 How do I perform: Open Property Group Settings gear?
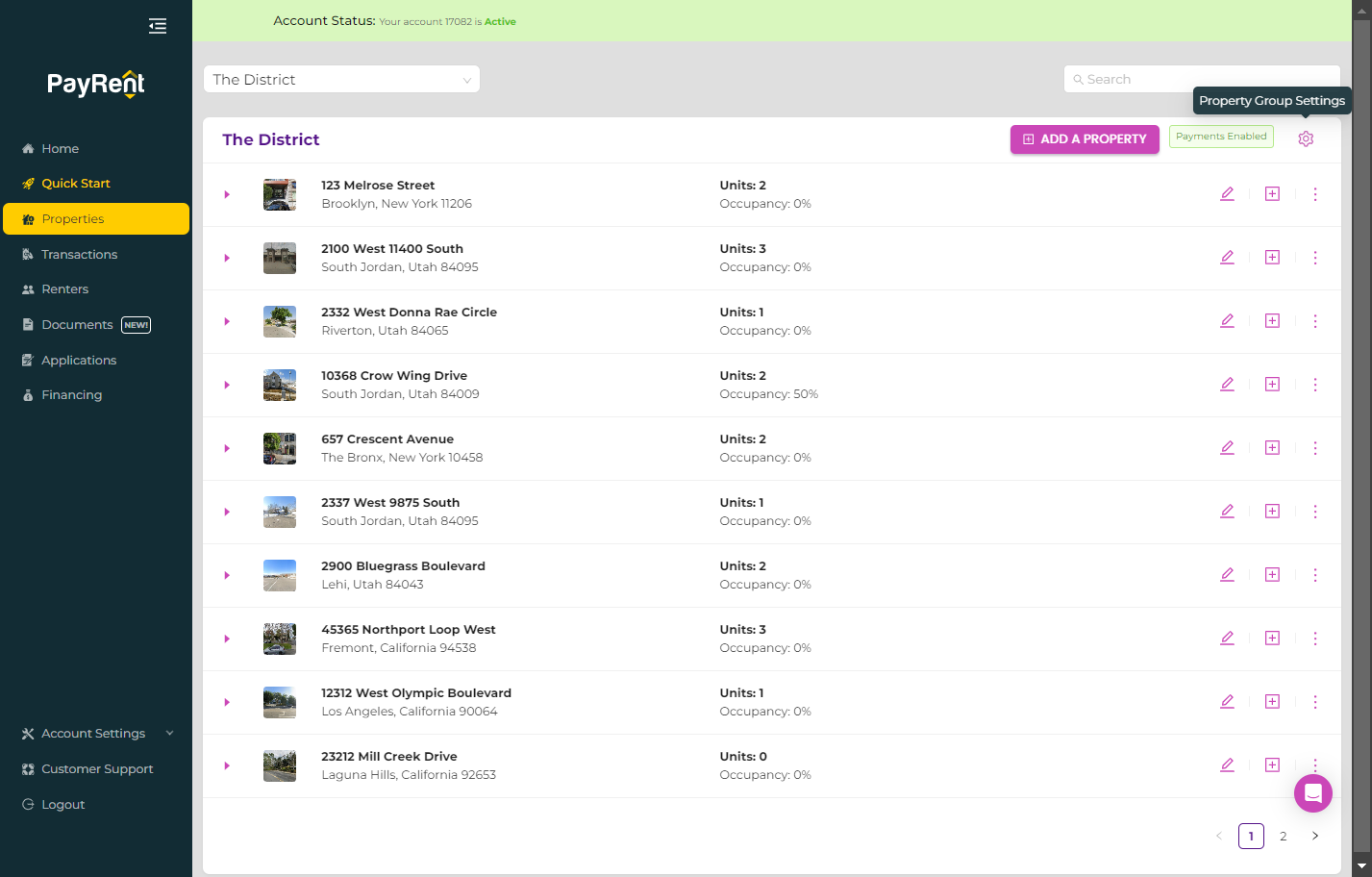coord(1306,138)
